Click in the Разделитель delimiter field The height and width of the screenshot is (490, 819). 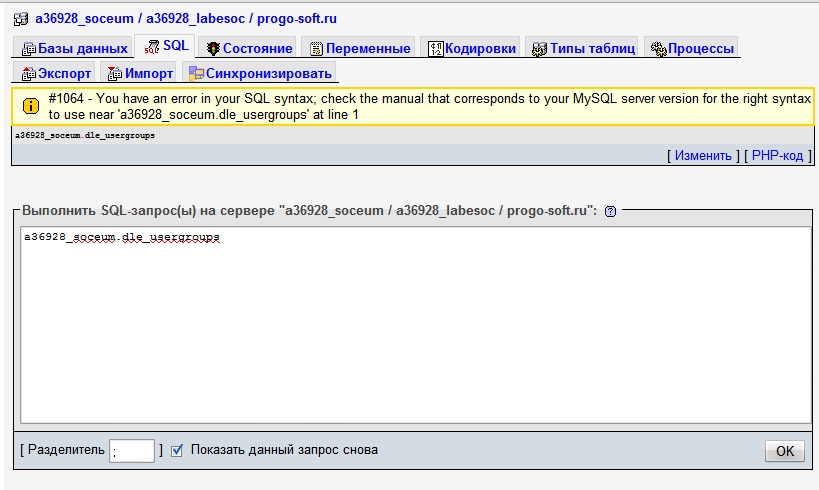(x=132, y=451)
